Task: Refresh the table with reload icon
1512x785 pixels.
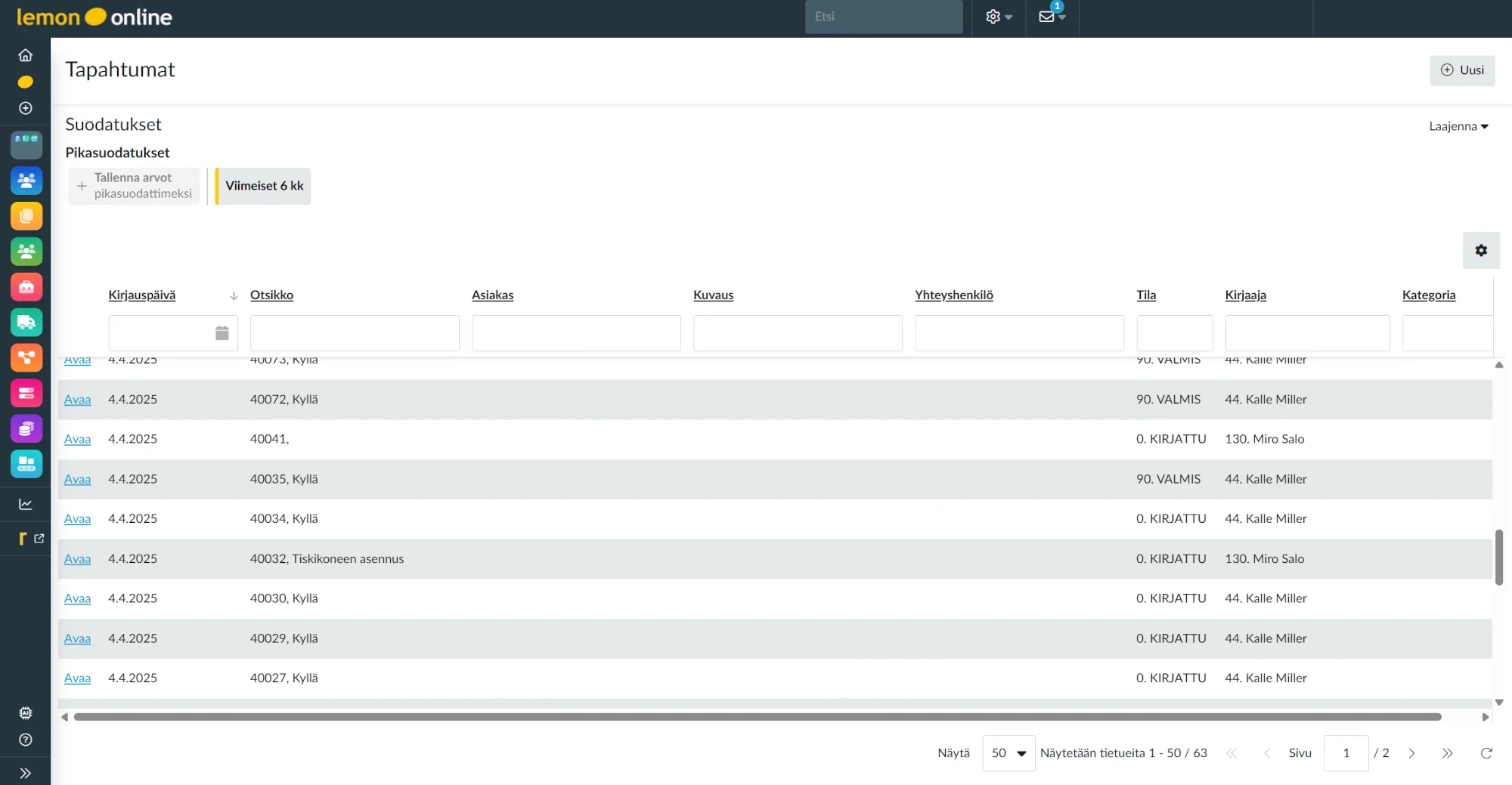Action: (x=1486, y=753)
